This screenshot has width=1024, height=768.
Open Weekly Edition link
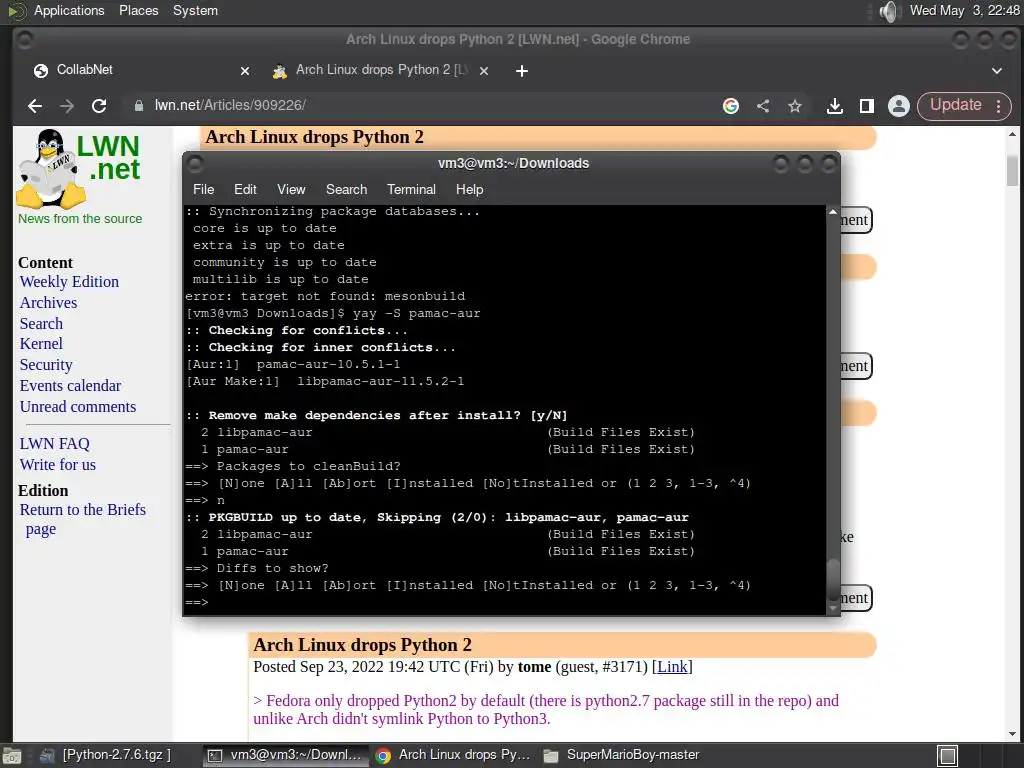(x=69, y=281)
